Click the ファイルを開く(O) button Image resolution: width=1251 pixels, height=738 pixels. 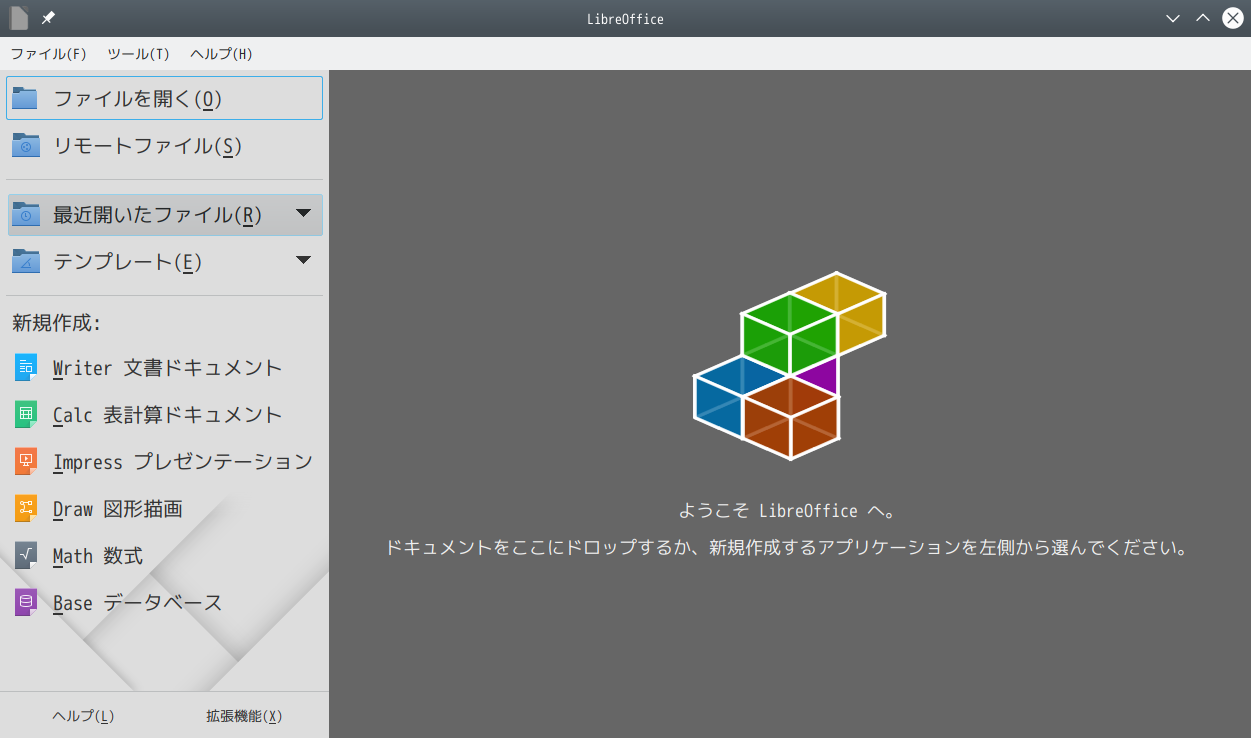point(165,98)
